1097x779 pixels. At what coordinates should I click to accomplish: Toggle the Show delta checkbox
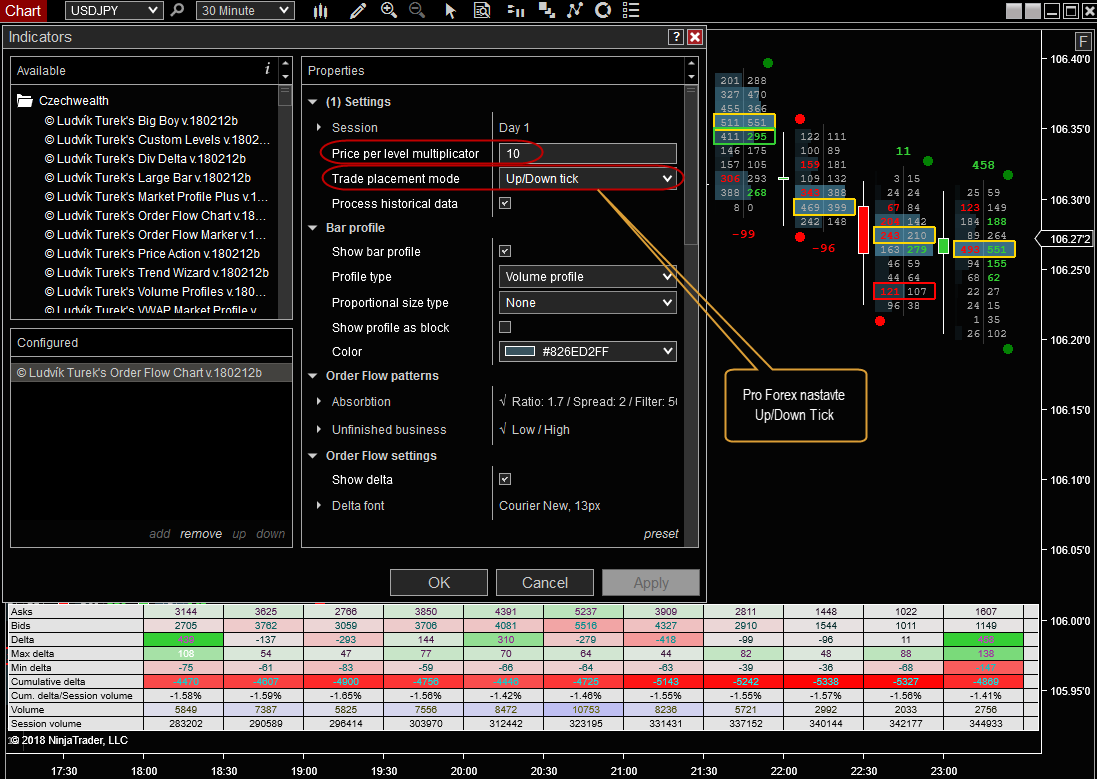(x=505, y=479)
